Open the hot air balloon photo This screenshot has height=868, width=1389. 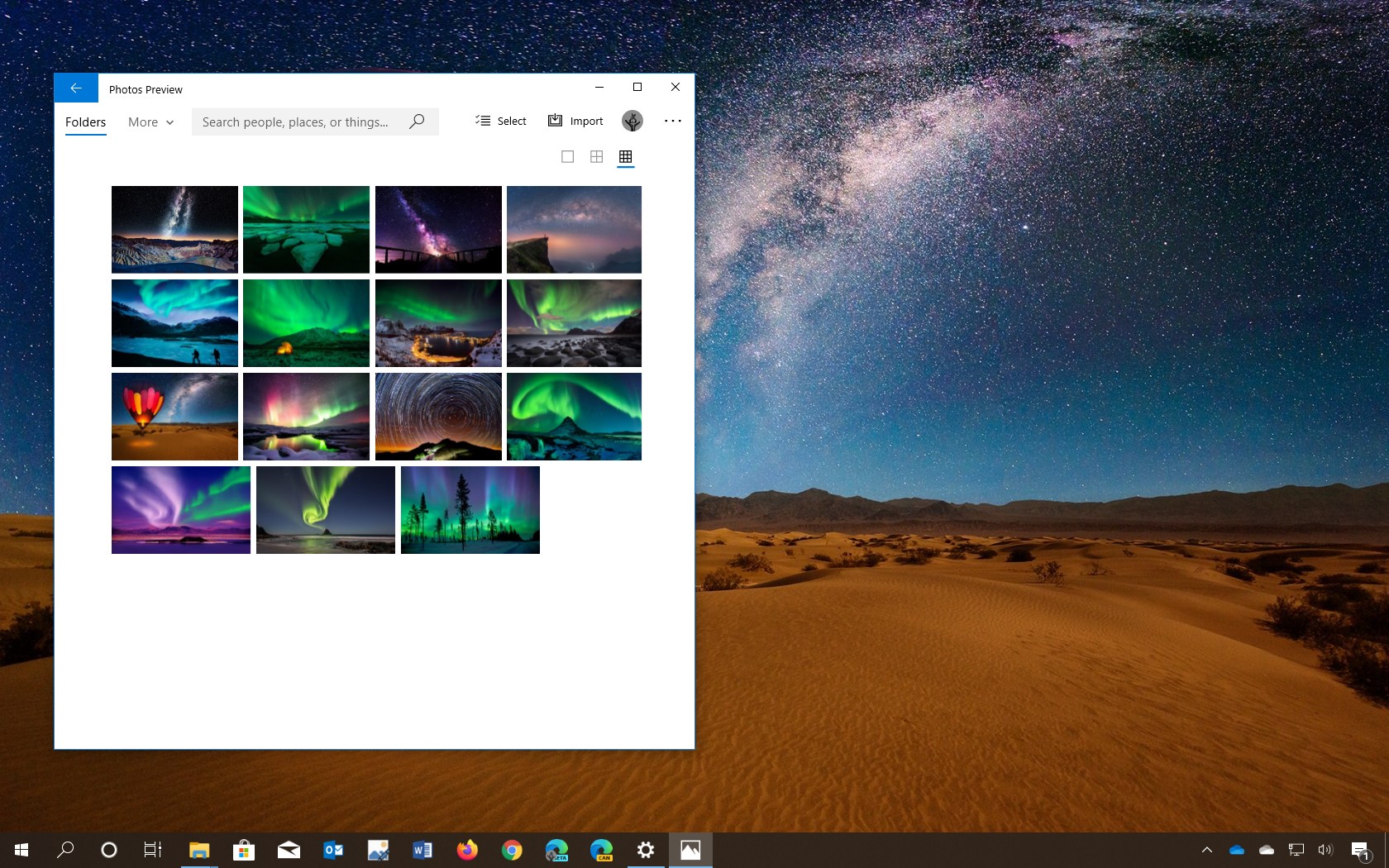tap(174, 417)
